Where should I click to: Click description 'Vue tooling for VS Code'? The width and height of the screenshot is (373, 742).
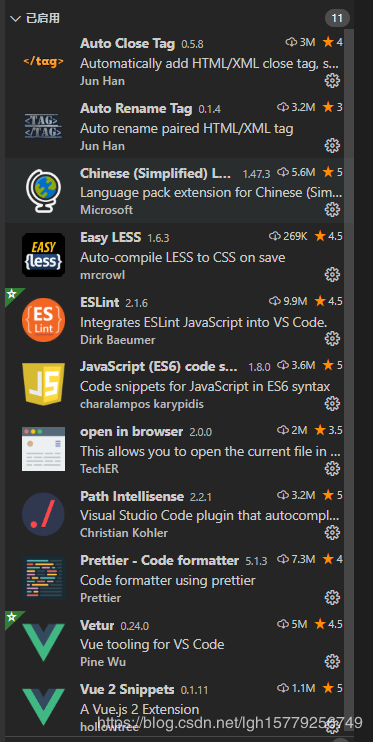(152, 645)
